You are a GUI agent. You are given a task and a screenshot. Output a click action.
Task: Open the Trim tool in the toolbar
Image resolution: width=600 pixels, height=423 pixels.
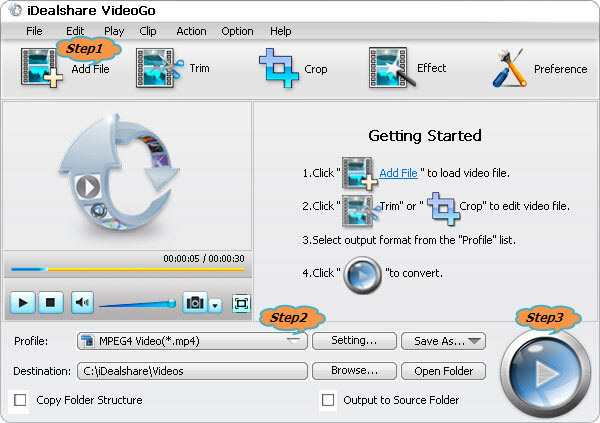click(160, 68)
